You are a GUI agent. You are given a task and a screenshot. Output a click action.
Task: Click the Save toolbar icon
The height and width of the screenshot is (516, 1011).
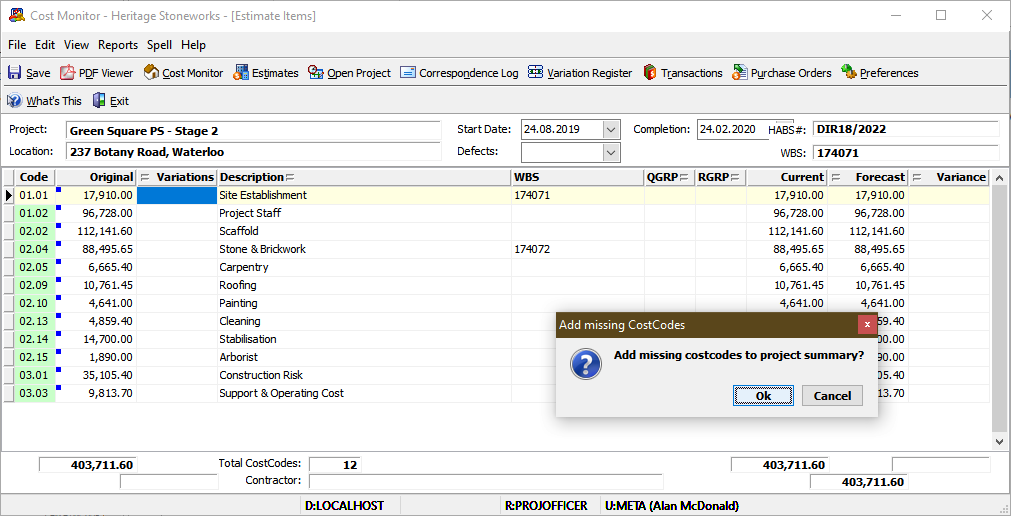point(14,73)
